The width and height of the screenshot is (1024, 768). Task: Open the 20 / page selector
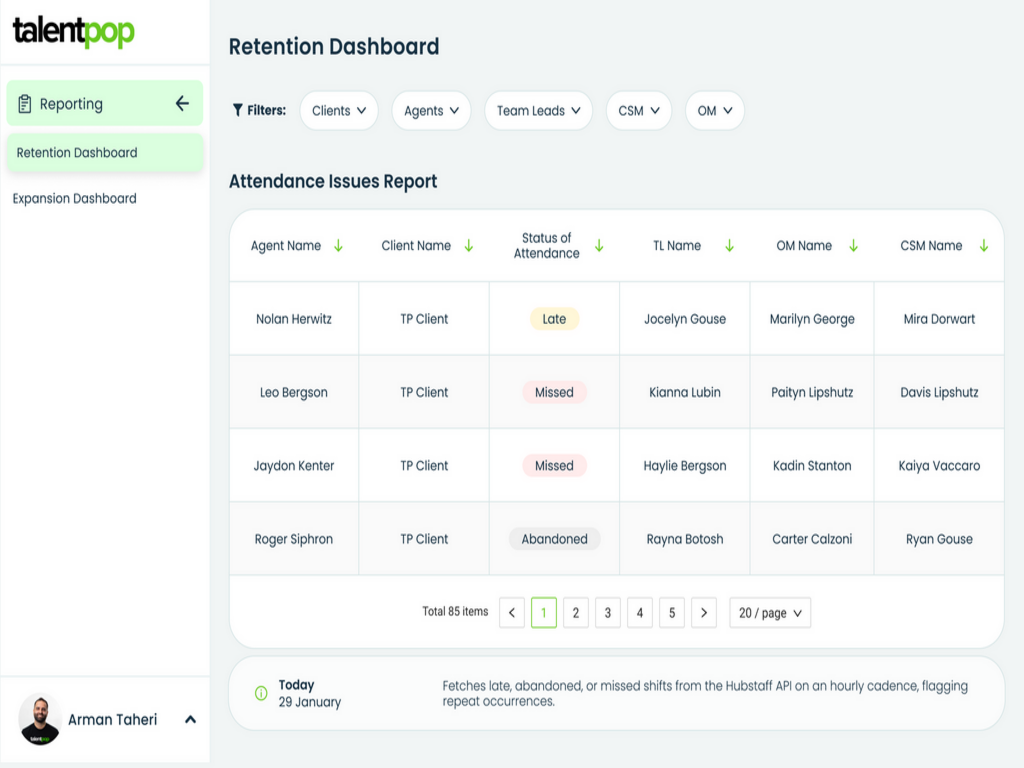(769, 612)
